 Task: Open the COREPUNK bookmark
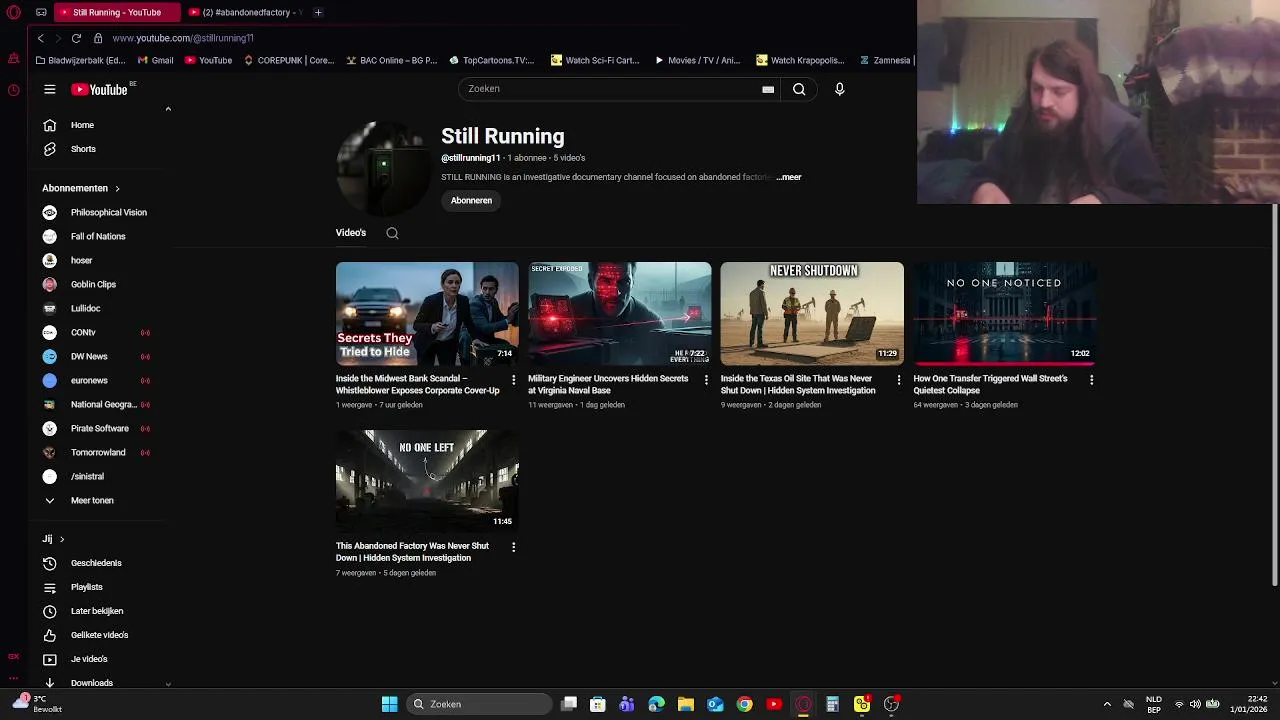coord(289,60)
